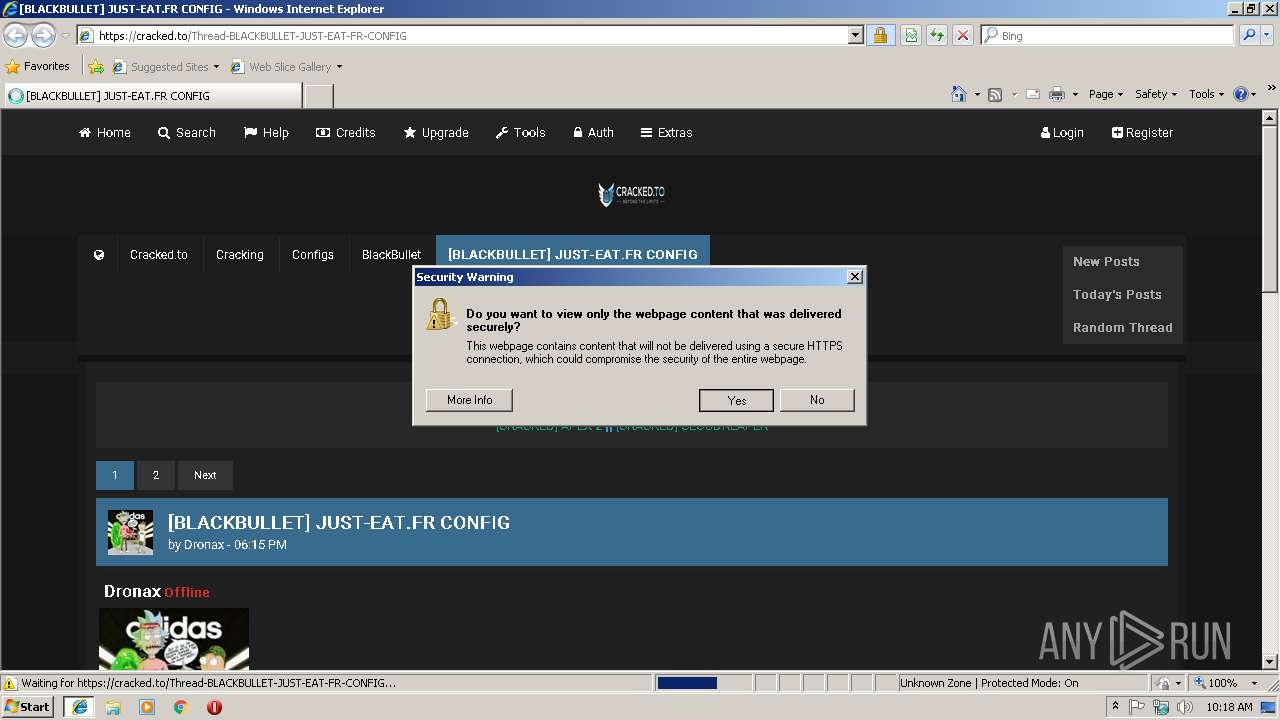Viewport: 1280px width, 720px height.
Task: Click the Cracked.to site logo
Action: 631,194
